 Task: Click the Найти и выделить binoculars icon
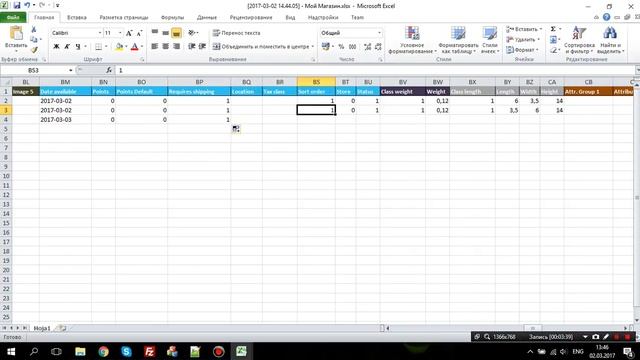(x=610, y=33)
